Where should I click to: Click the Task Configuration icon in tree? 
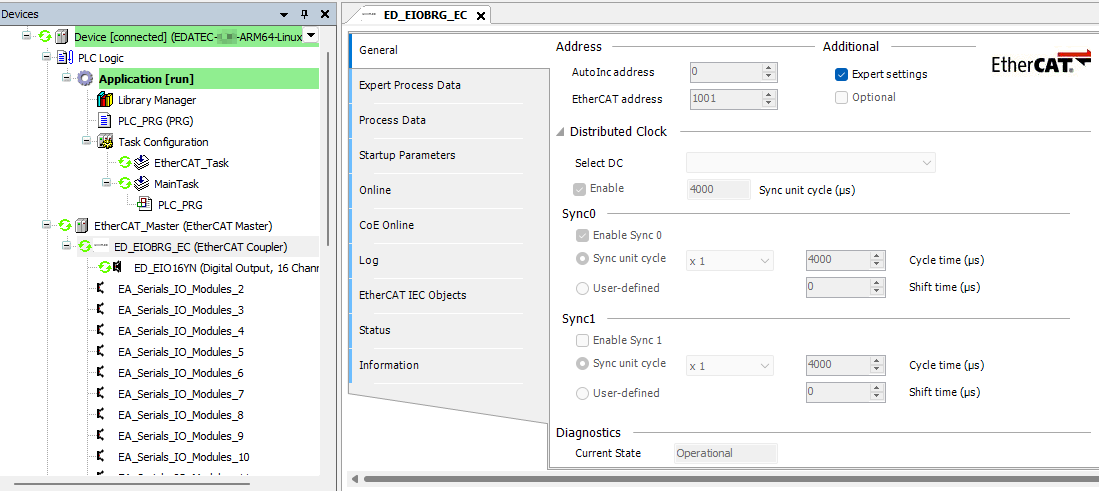(105, 142)
